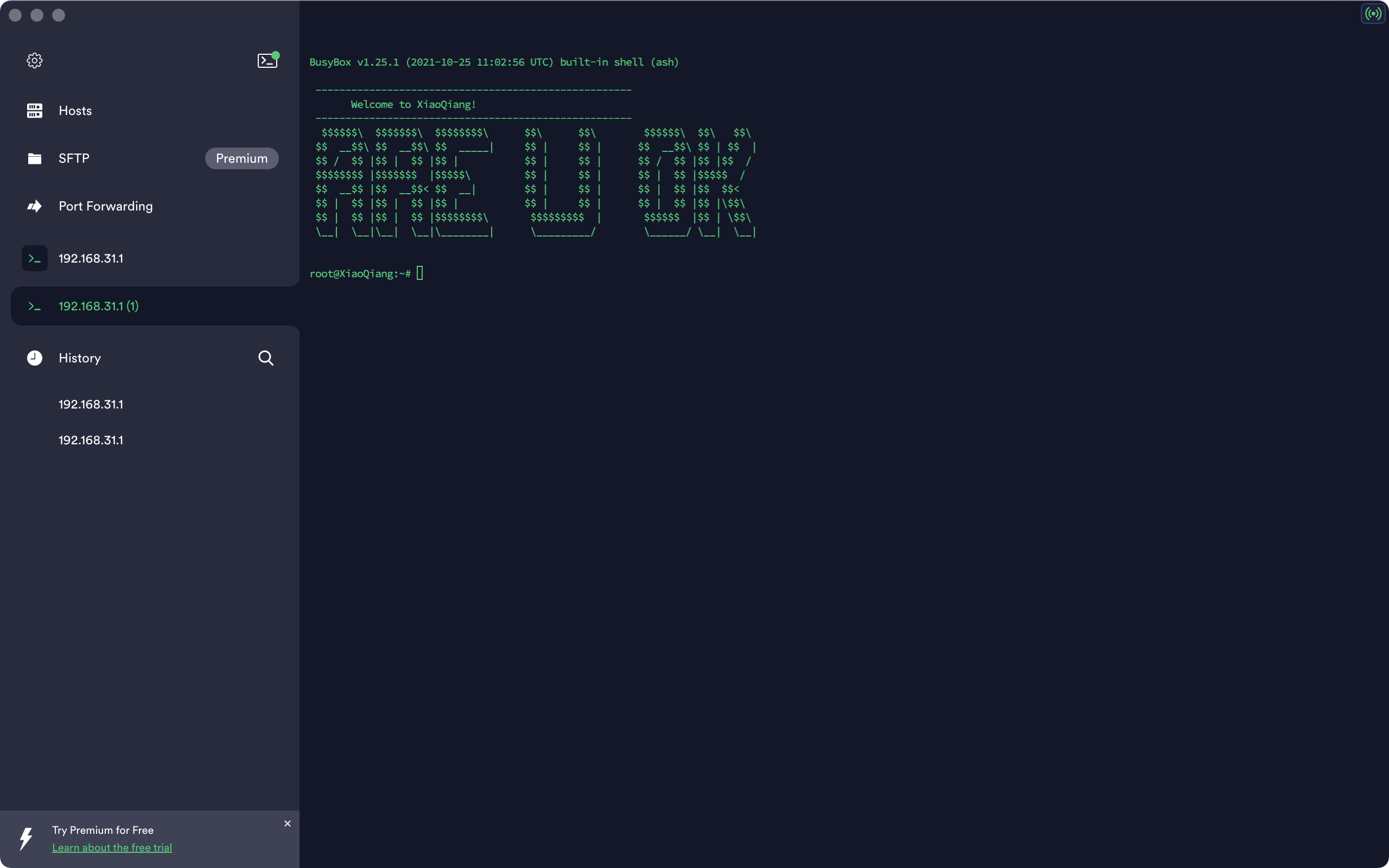The width and height of the screenshot is (1389, 868).
Task: Dismiss the Try Premium banner
Action: (288, 823)
